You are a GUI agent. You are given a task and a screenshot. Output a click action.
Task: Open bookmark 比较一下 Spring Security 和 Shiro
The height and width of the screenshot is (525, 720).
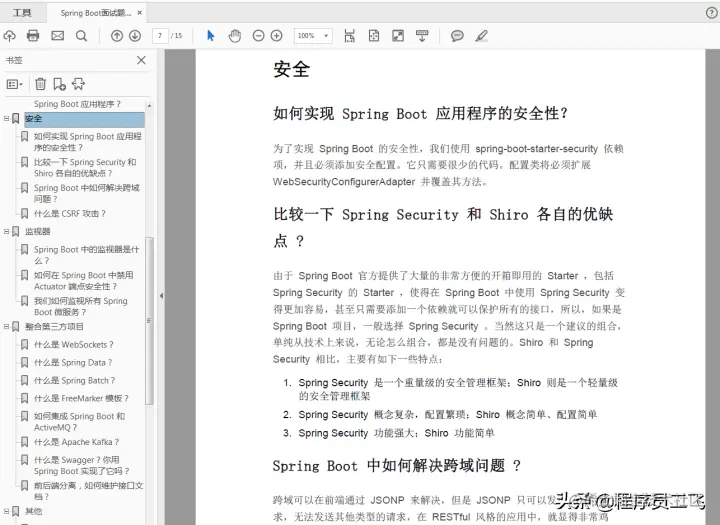pyautogui.click(x=85, y=168)
